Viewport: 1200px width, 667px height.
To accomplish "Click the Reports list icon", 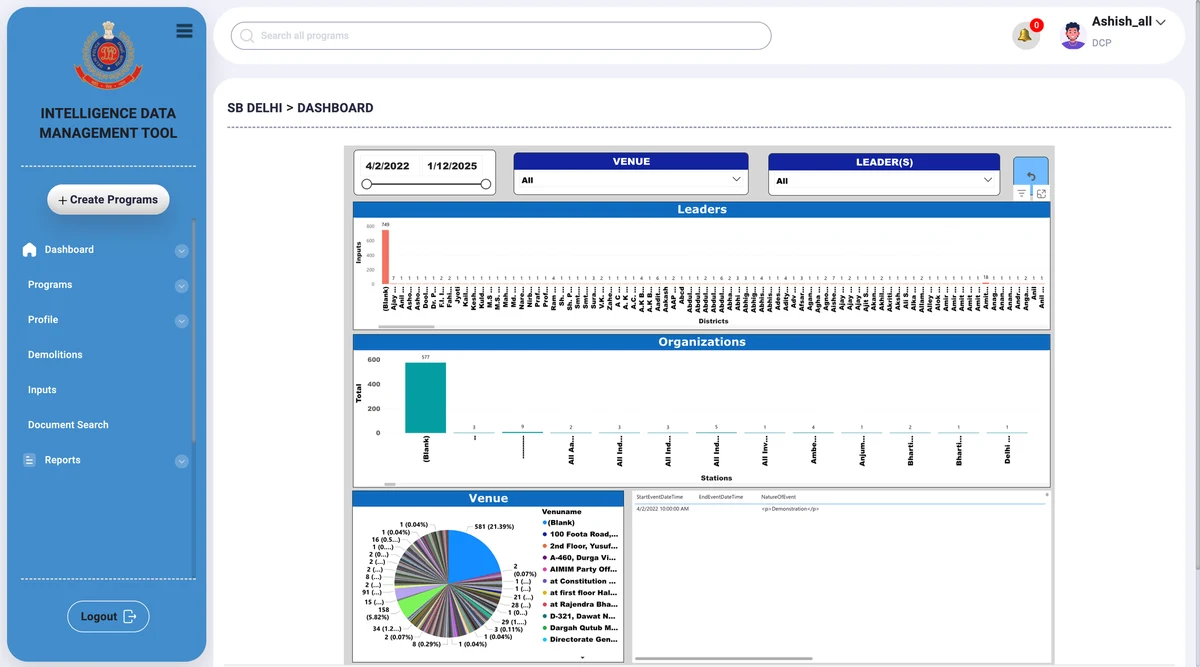I will (29, 460).
